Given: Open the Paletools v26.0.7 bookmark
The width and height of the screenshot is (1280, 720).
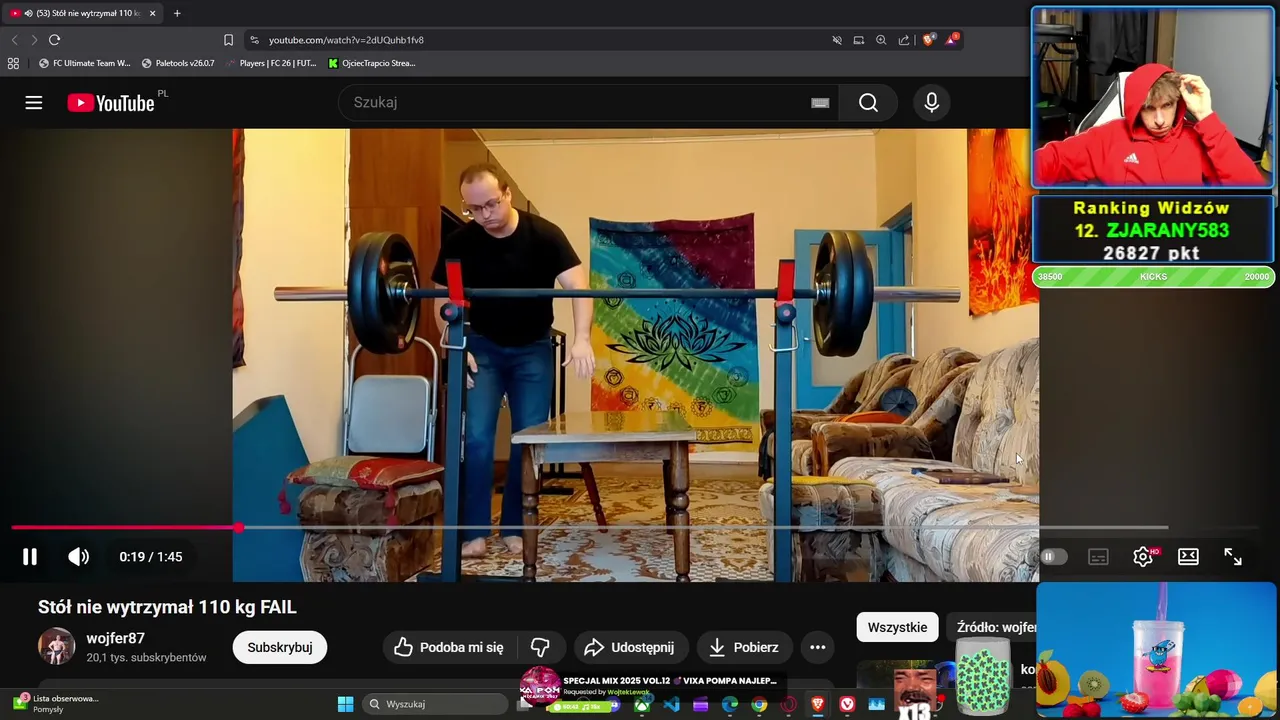Looking at the screenshot, I should (x=178, y=63).
